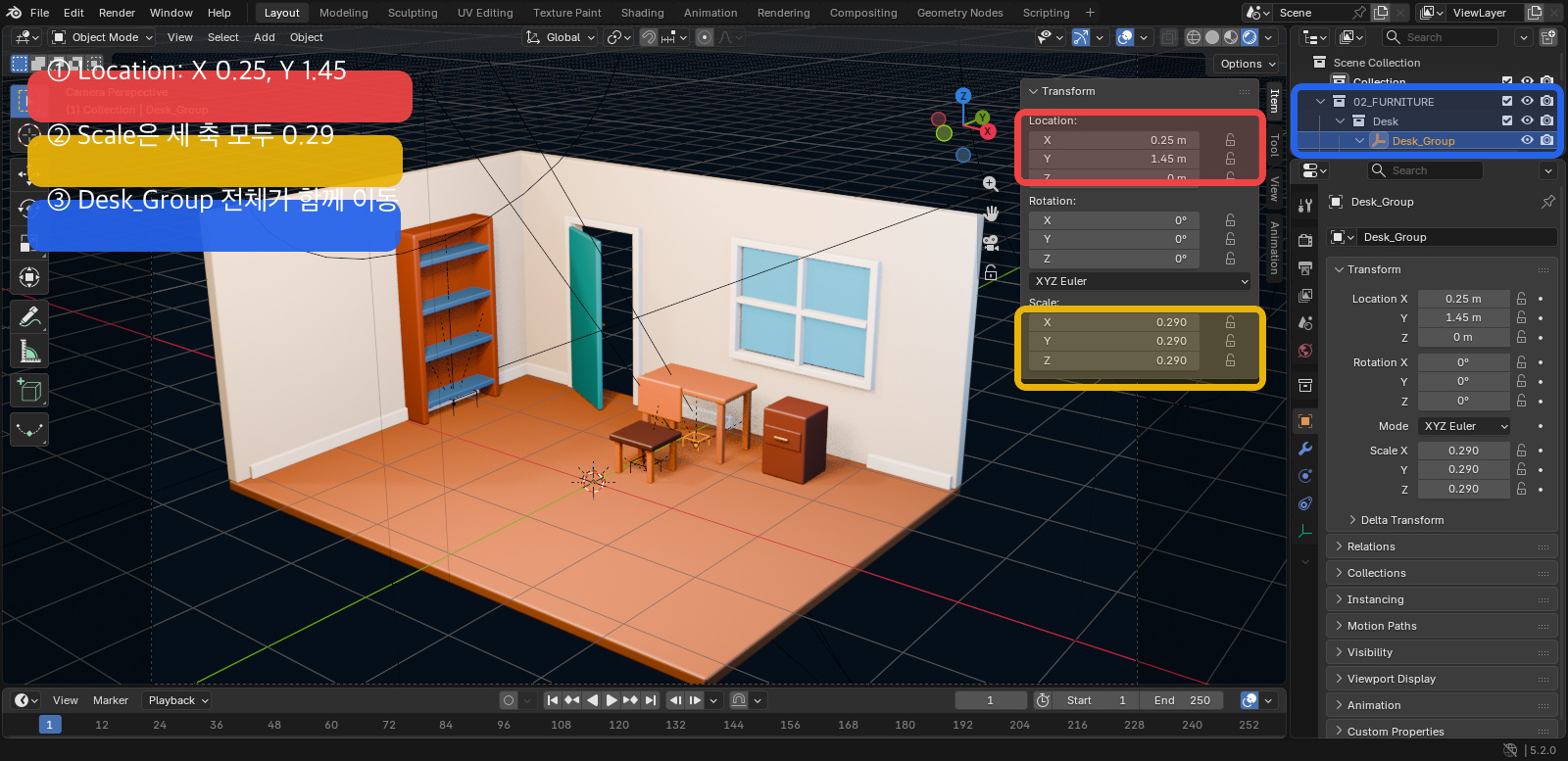This screenshot has width=1568, height=761.
Task: Disable Desk_Group render camera icon
Action: 1546,141
